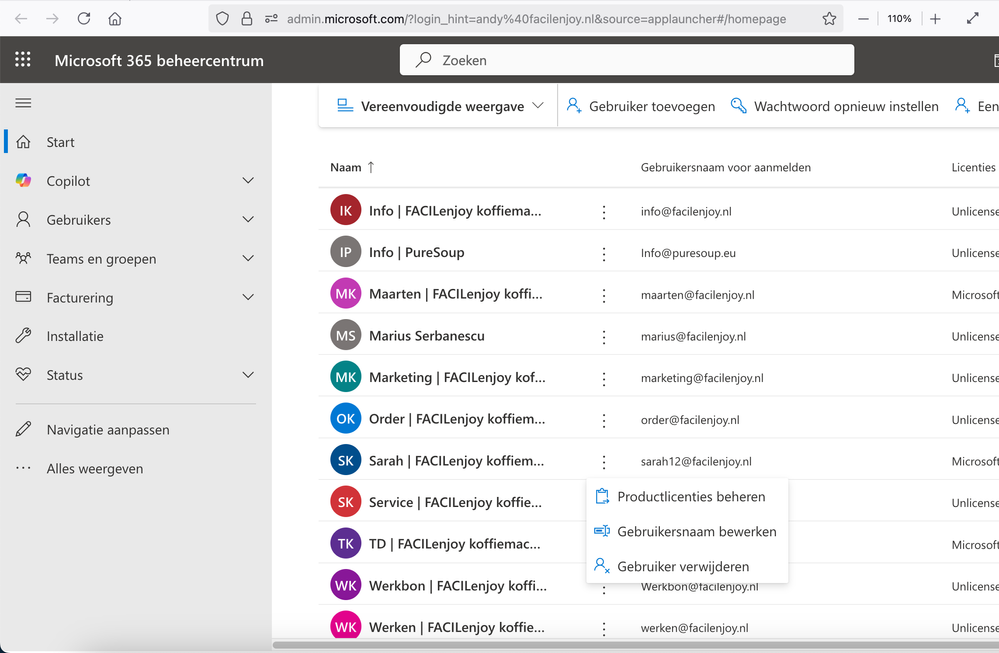Click Wachtwoord opnieuw instellen button
The image size is (999, 653).
(835, 106)
